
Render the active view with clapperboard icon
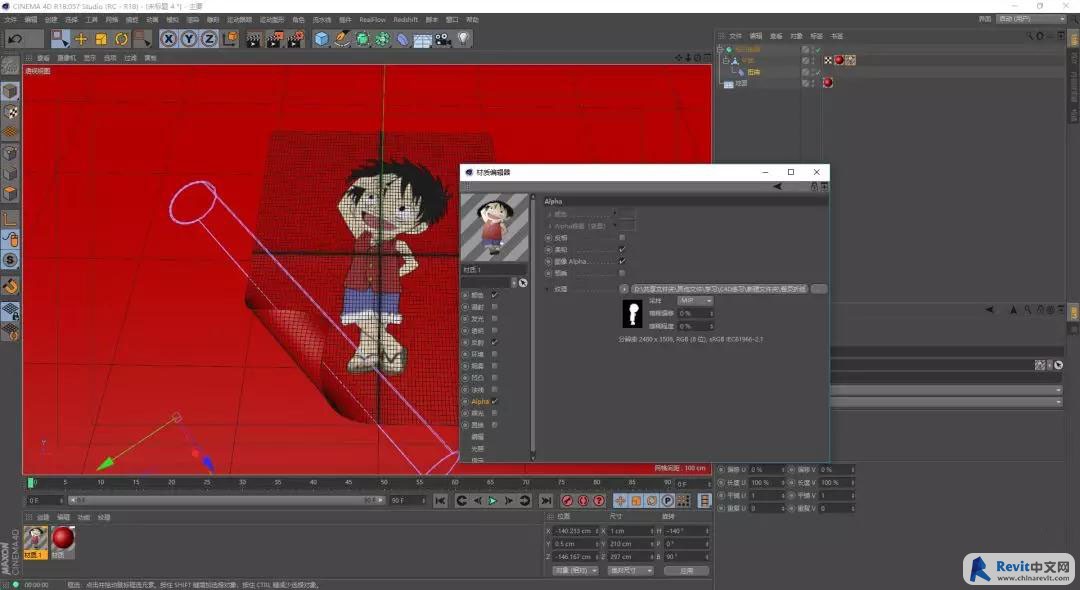coord(253,39)
